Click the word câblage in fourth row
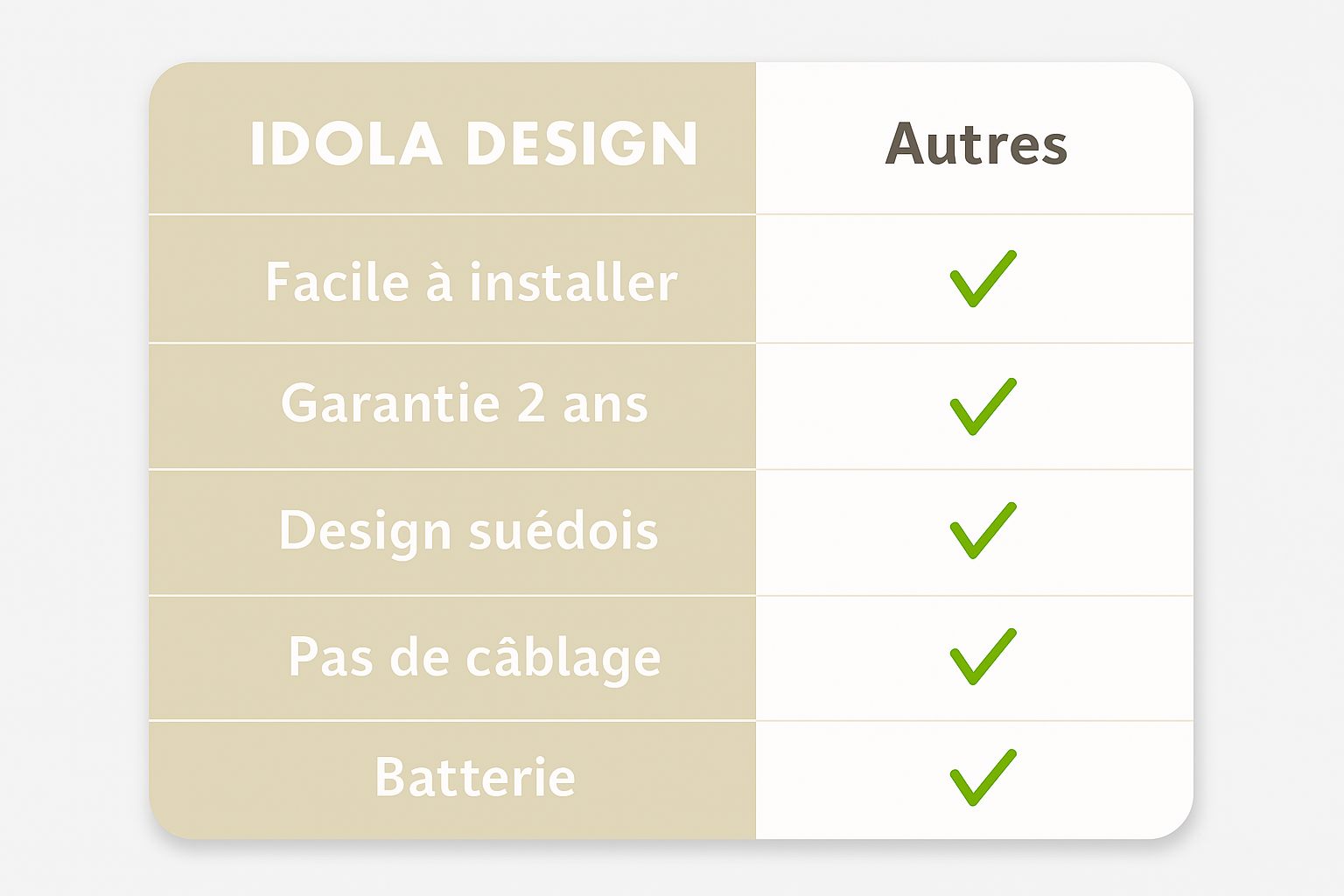 point(563,658)
